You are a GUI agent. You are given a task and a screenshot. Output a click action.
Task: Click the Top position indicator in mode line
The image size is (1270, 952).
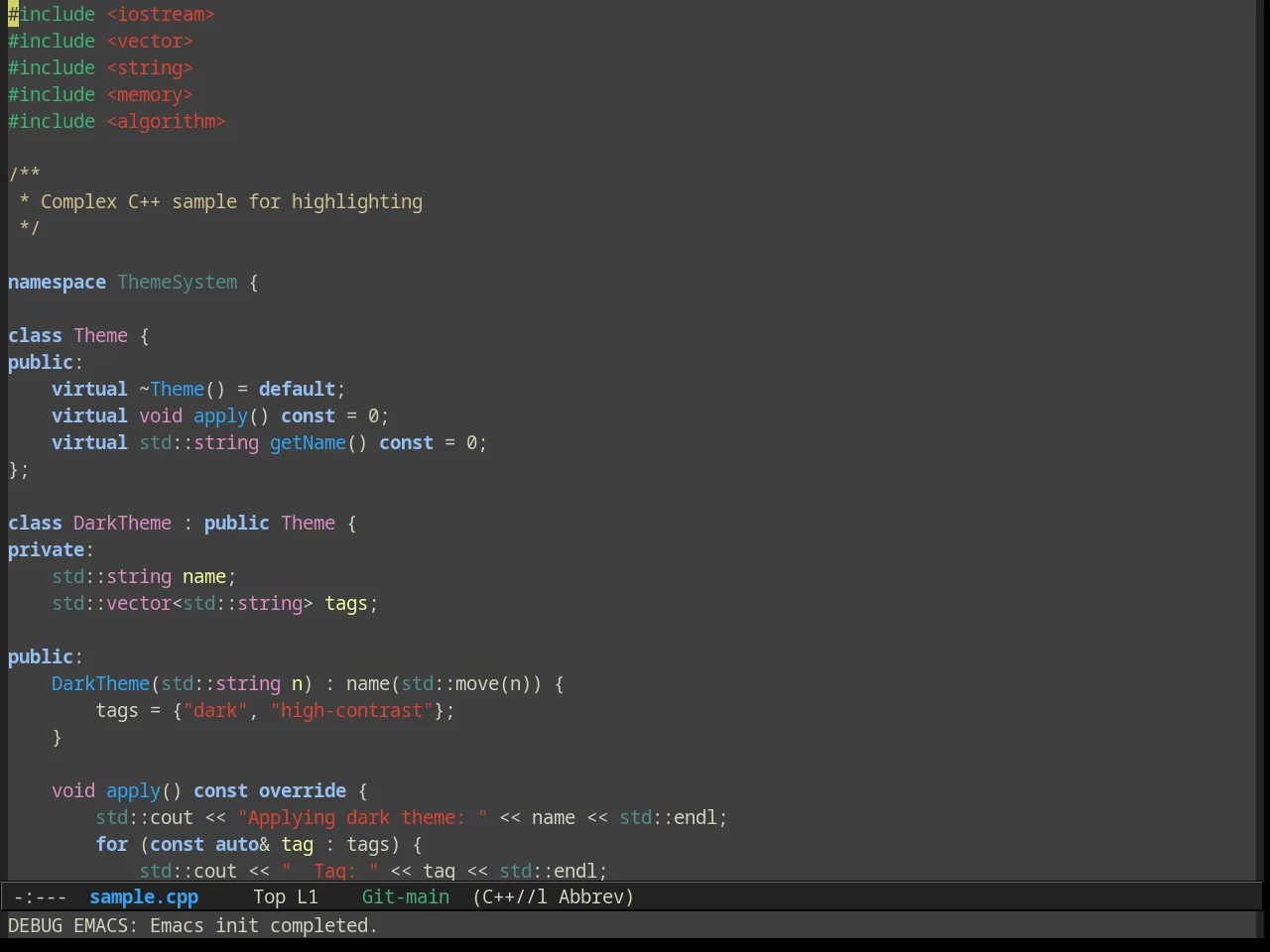[x=269, y=897]
